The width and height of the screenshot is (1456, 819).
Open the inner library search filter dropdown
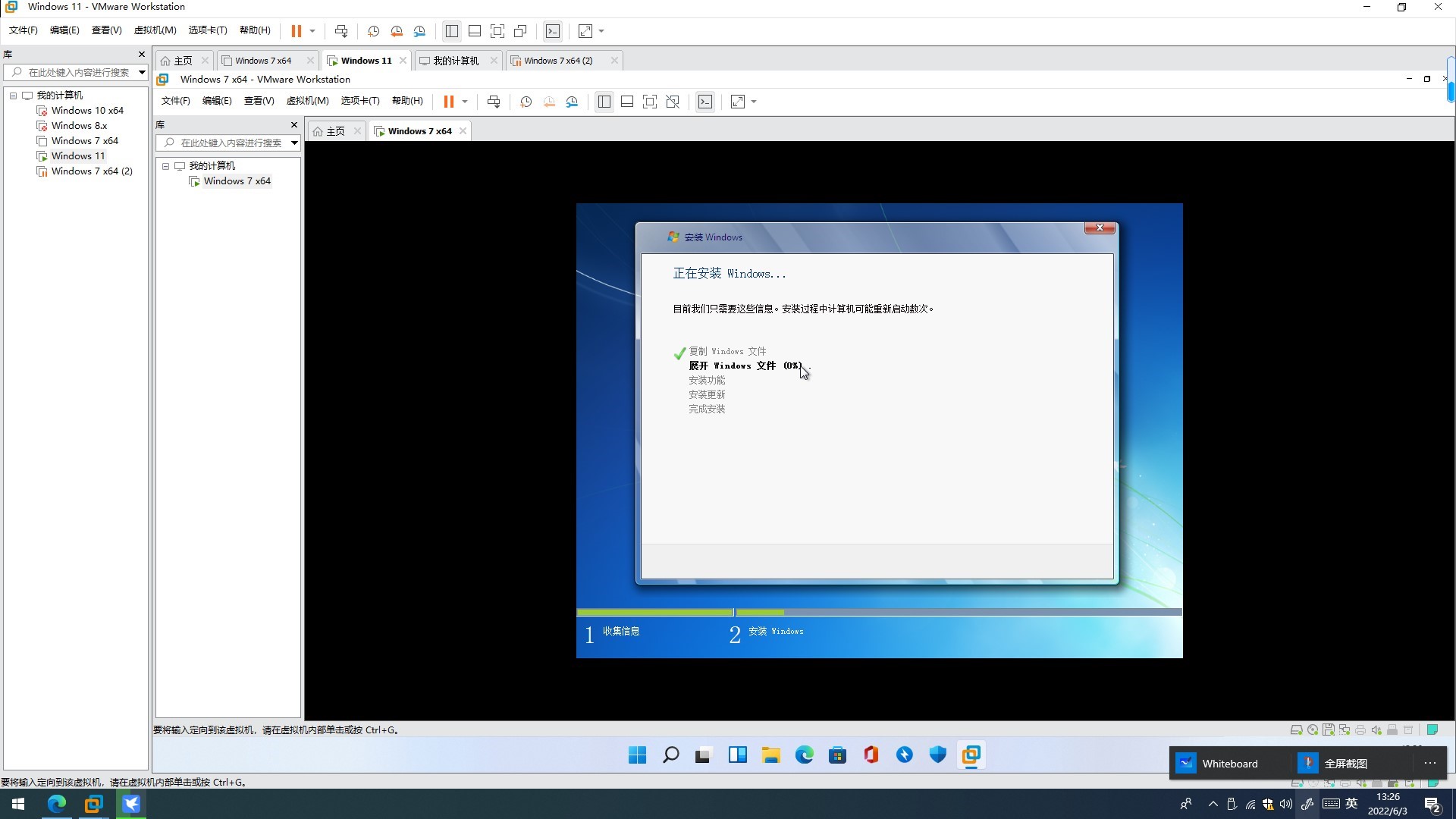click(294, 143)
